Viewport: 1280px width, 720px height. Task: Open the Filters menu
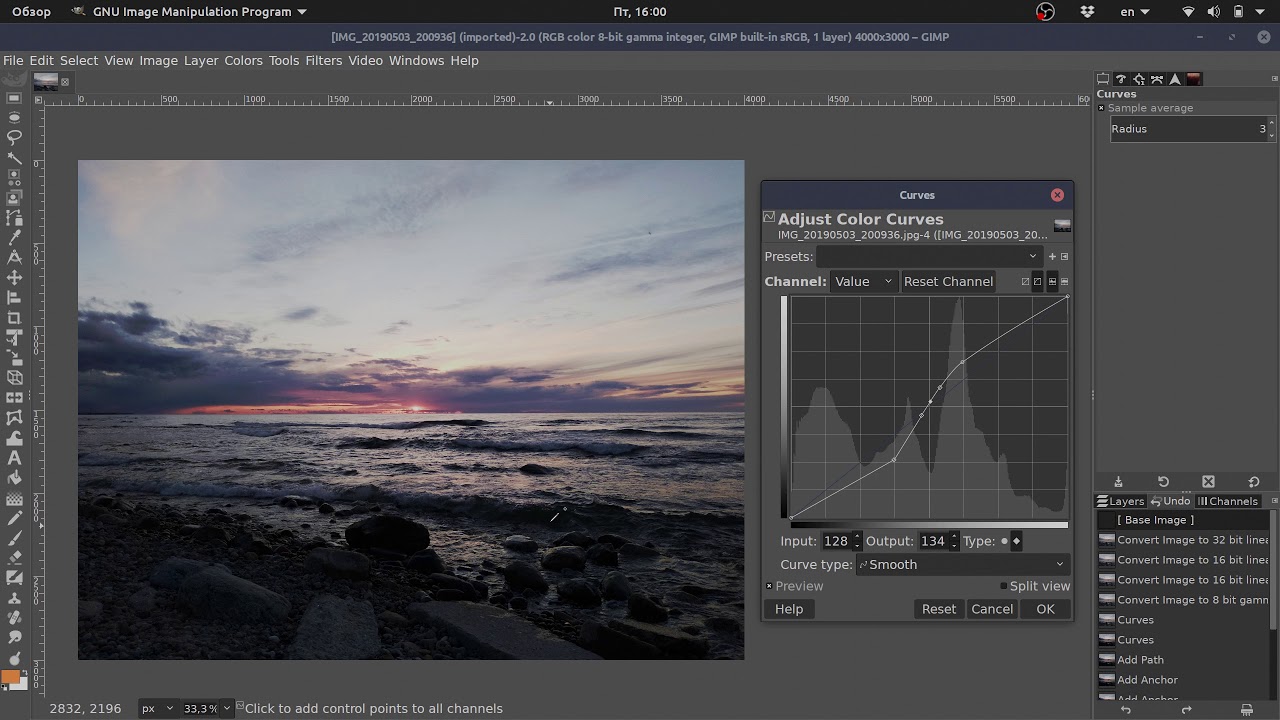pyautogui.click(x=324, y=60)
